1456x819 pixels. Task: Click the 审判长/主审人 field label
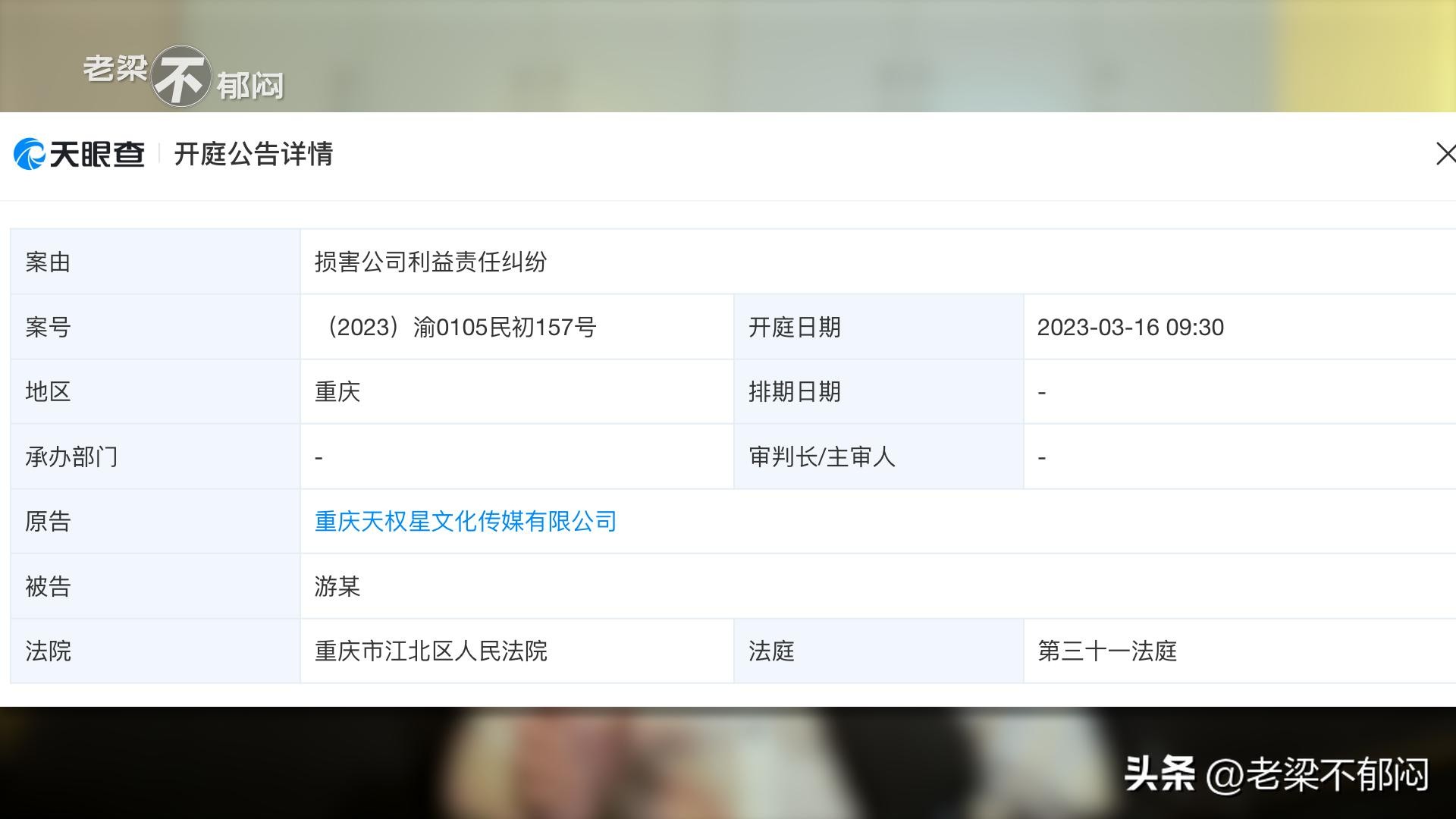pos(821,457)
